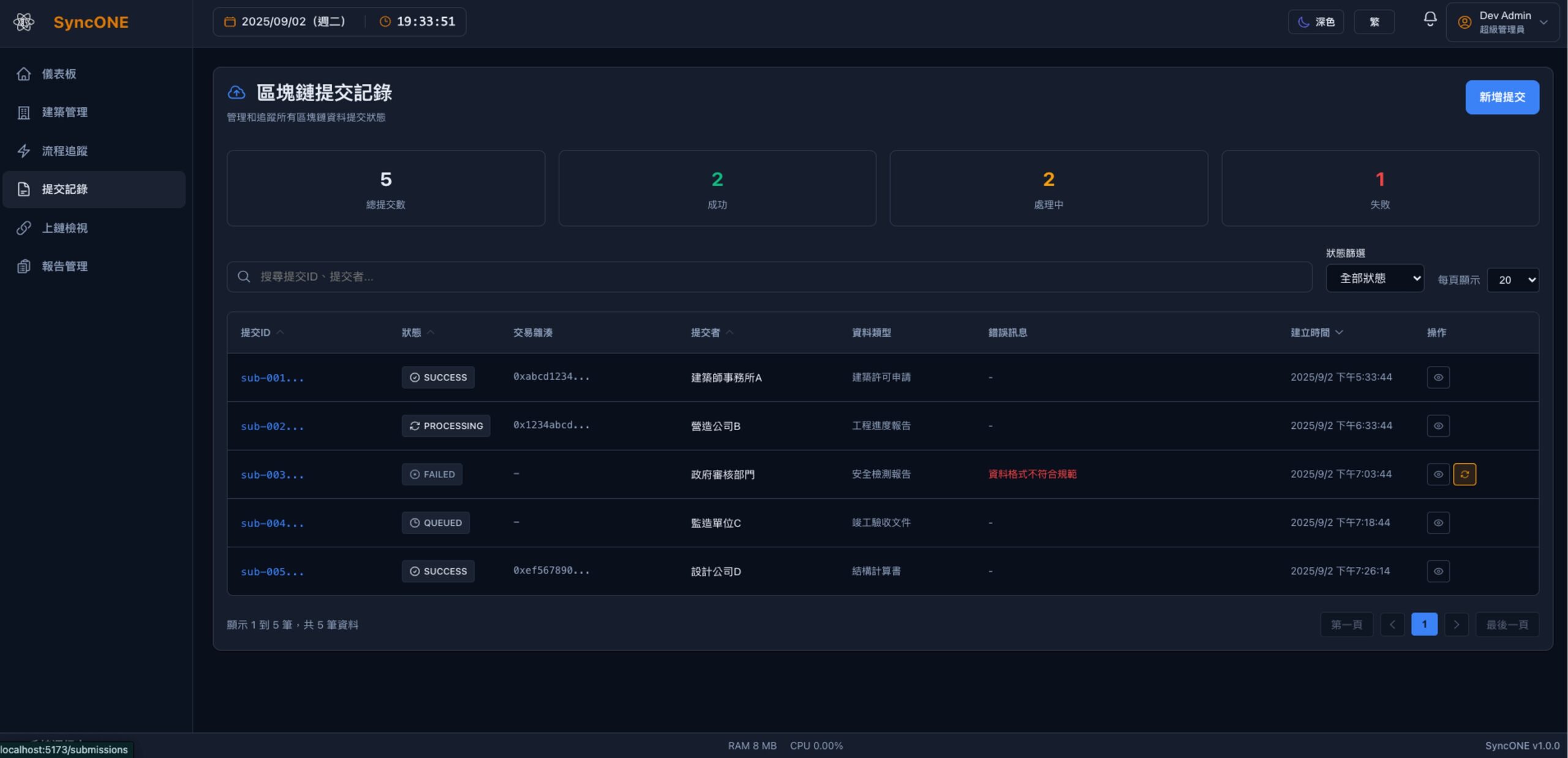This screenshot has width=1568, height=758.
Task: Click the 新增提交 button
Action: coord(1501,97)
